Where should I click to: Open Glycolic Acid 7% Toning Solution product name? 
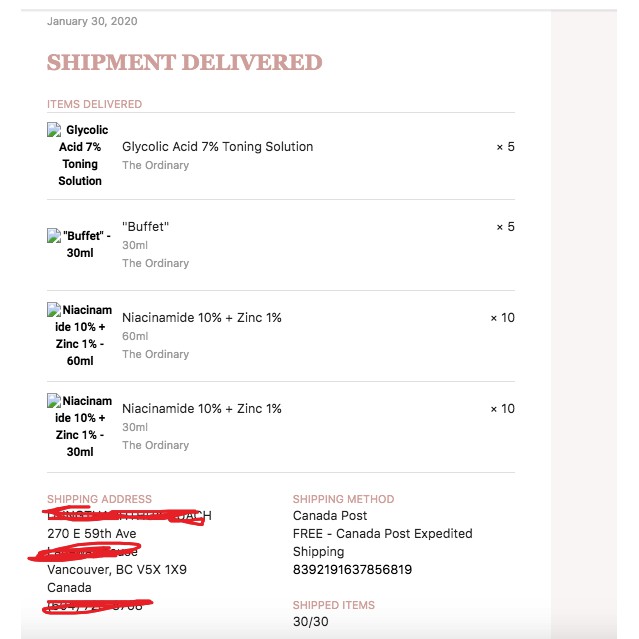pyautogui.click(x=217, y=147)
